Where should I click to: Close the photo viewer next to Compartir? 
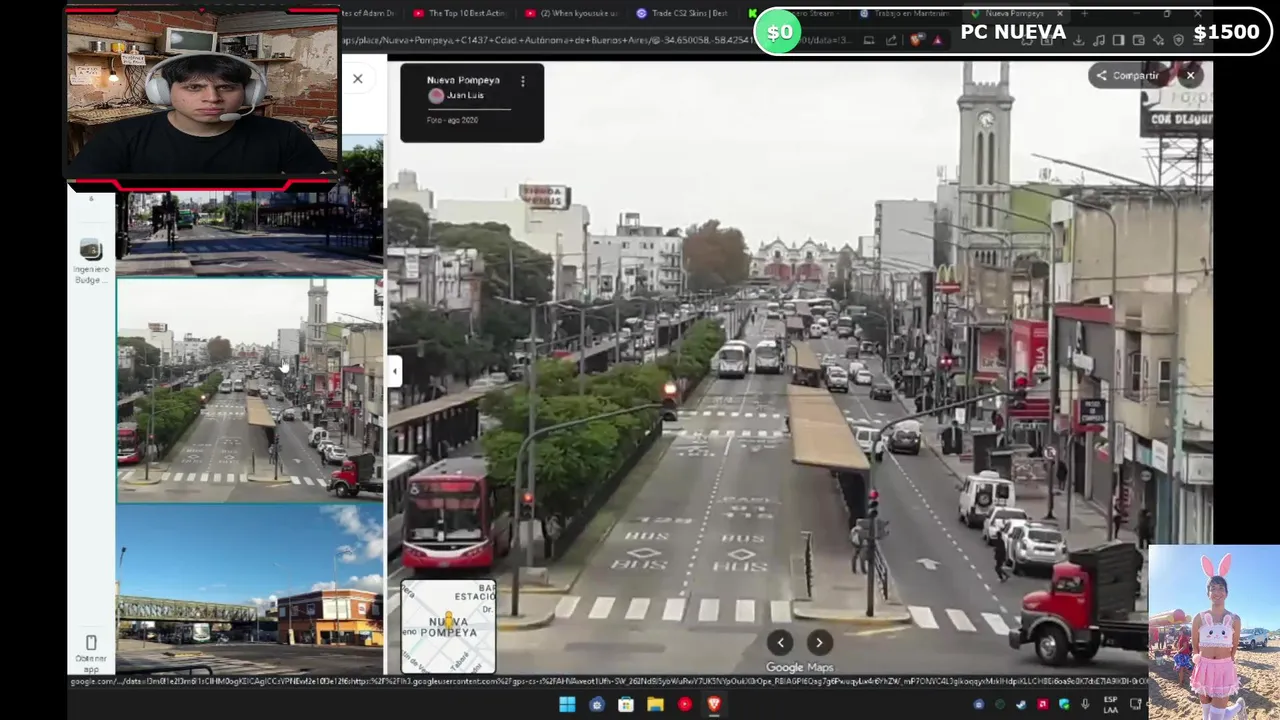coord(1190,75)
